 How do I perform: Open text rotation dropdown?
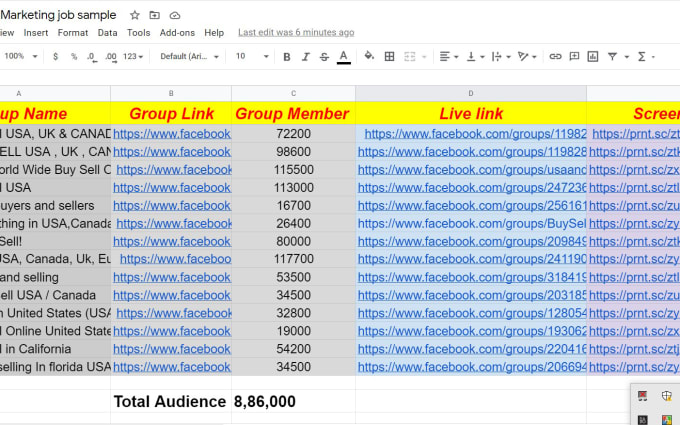pos(527,56)
